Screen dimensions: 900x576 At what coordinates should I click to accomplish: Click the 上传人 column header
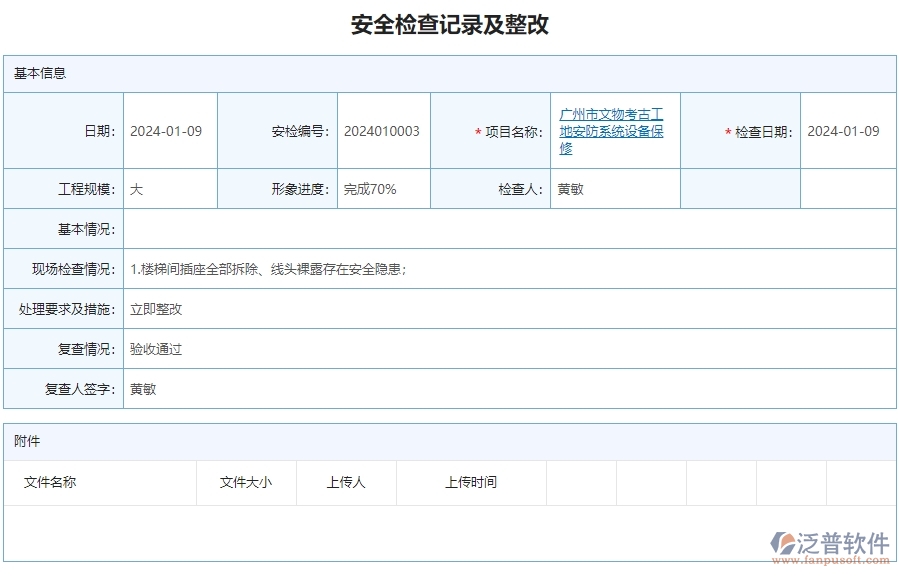[345, 482]
